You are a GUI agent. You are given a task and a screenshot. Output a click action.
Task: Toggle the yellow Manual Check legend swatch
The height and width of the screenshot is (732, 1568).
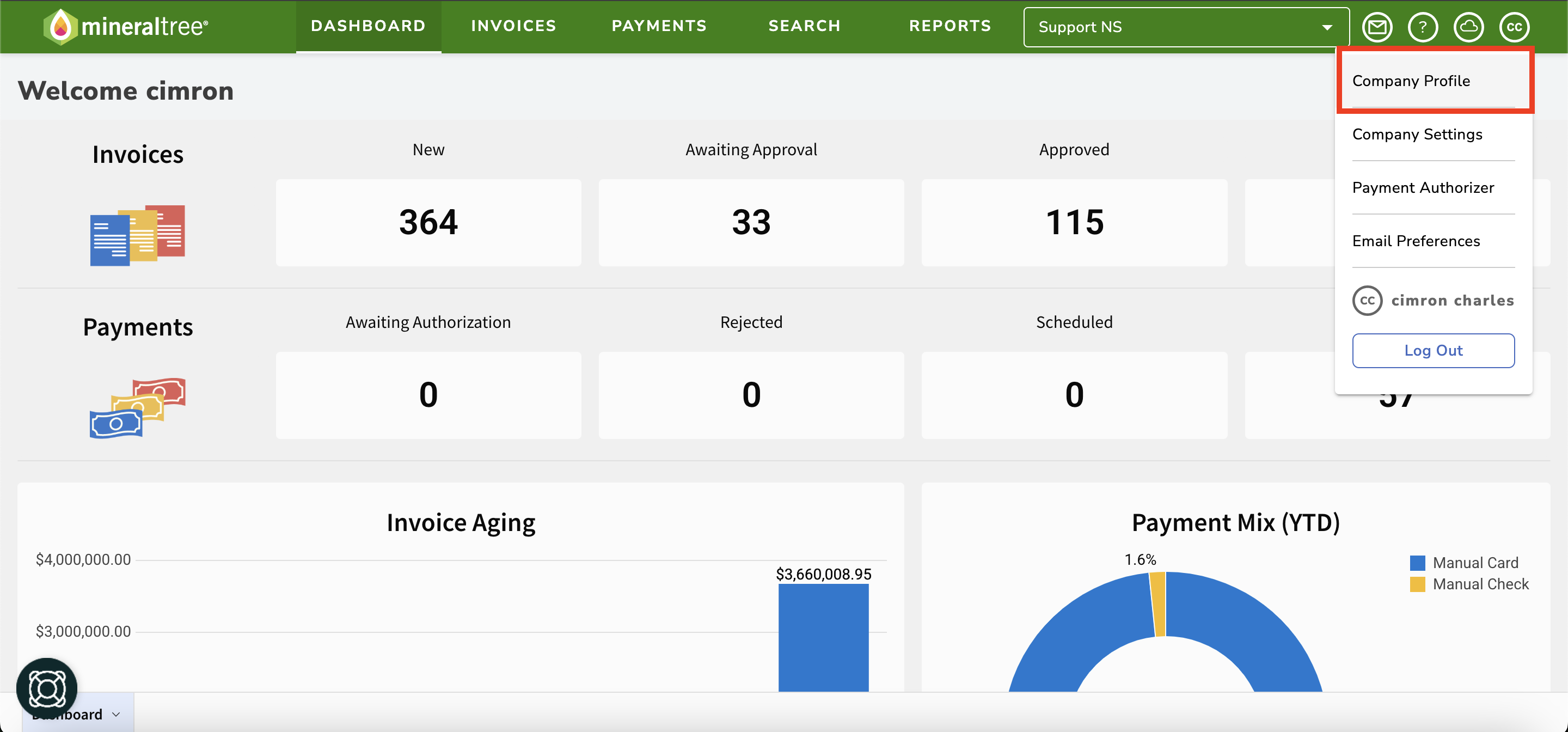(1418, 584)
